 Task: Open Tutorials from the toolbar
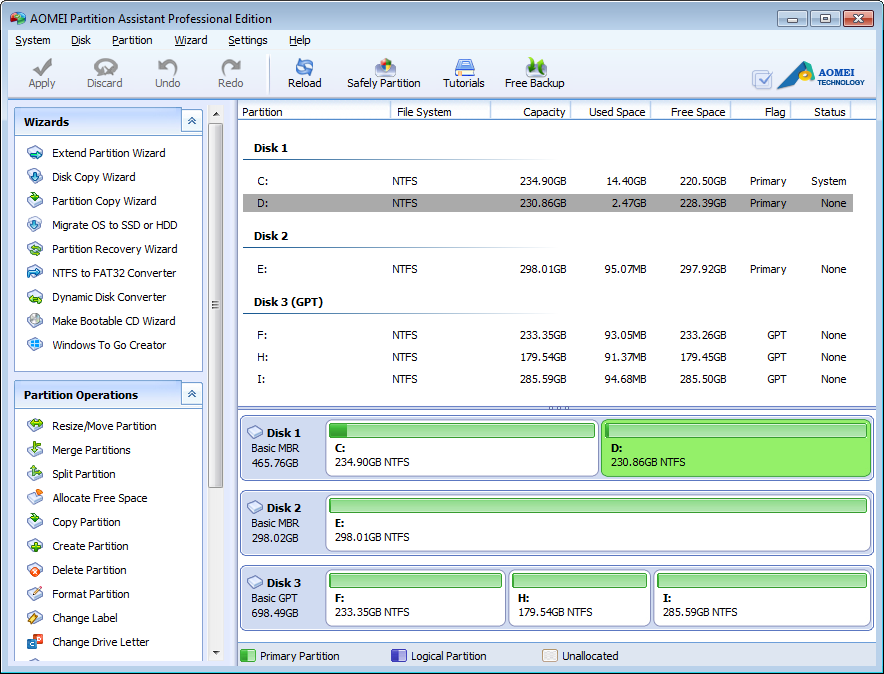[x=463, y=72]
